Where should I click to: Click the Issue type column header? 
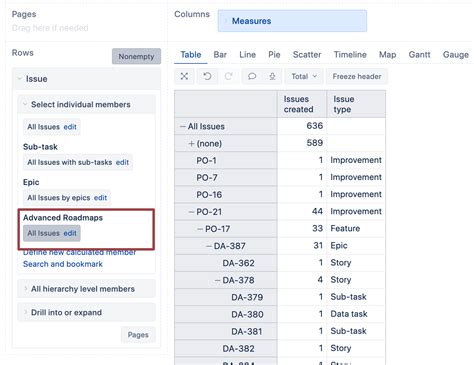coord(356,104)
